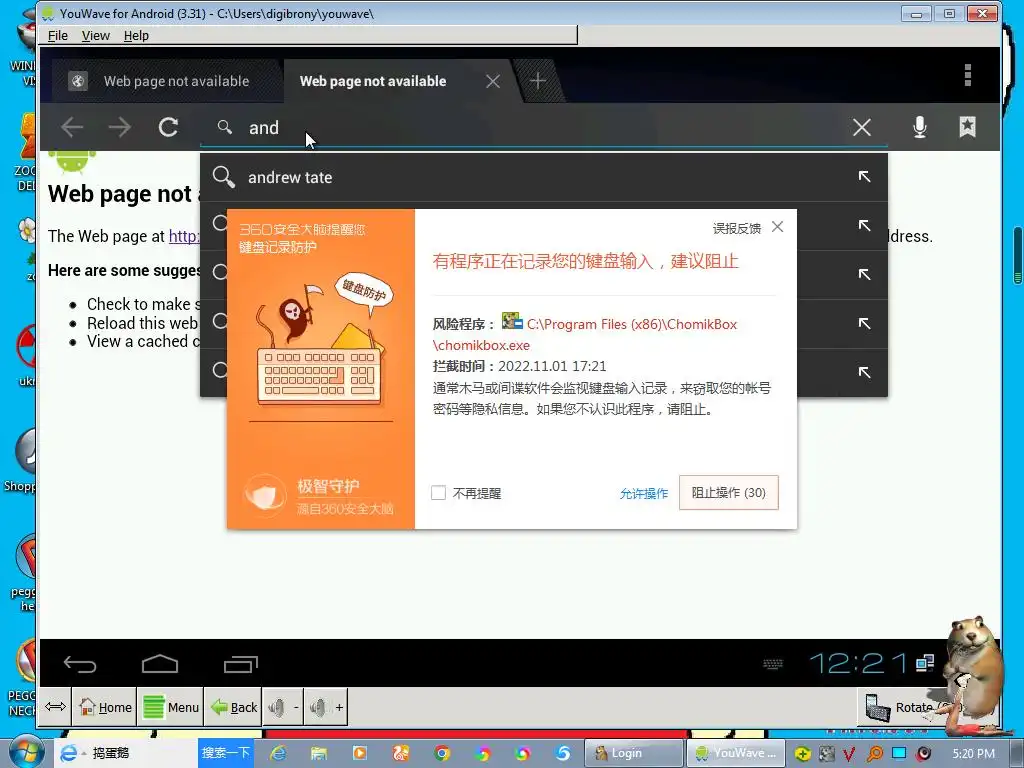
Task: Tap the Android home navigation icon
Action: coord(160,664)
